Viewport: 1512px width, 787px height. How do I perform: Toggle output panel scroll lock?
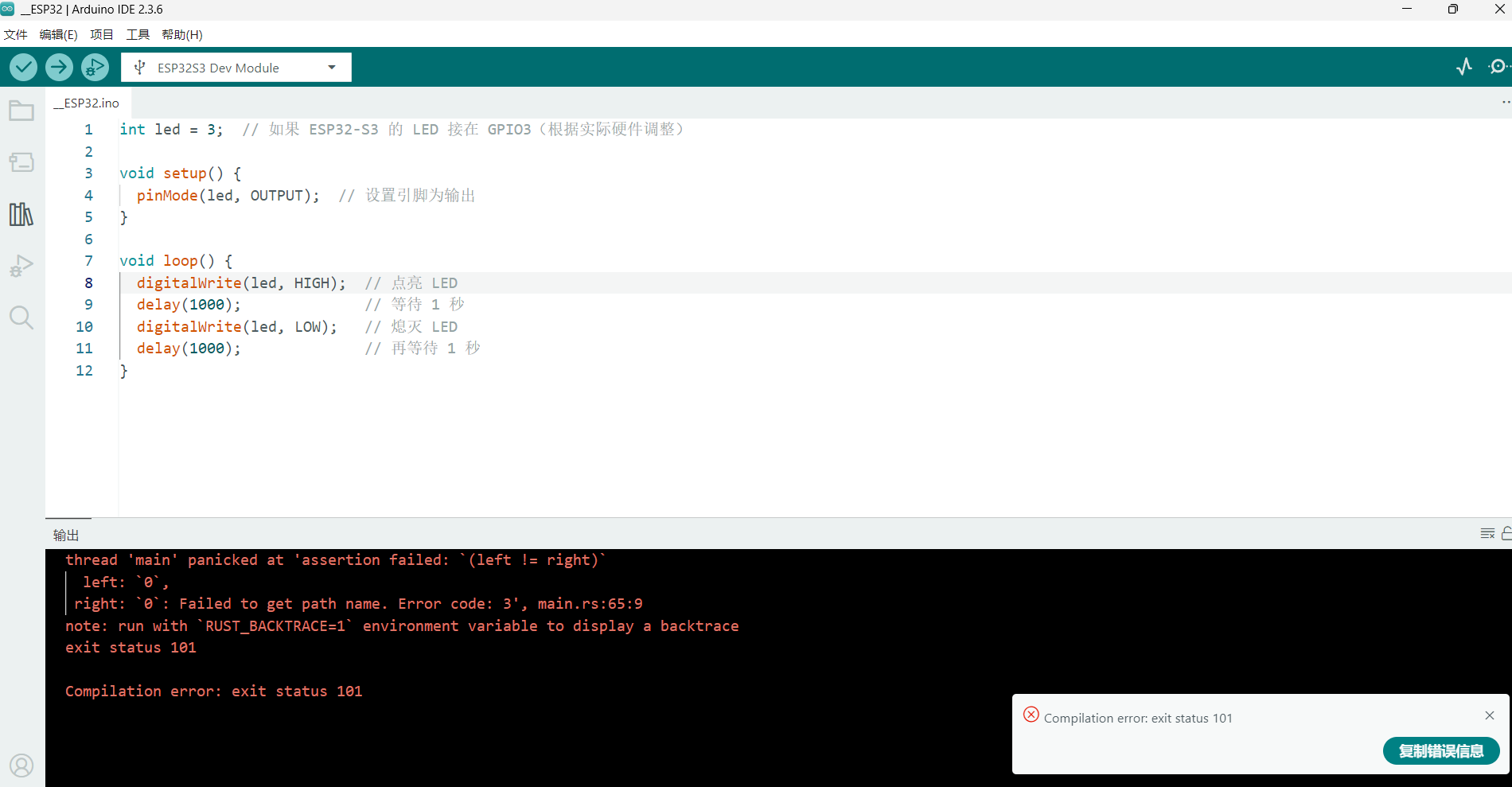(x=1506, y=533)
